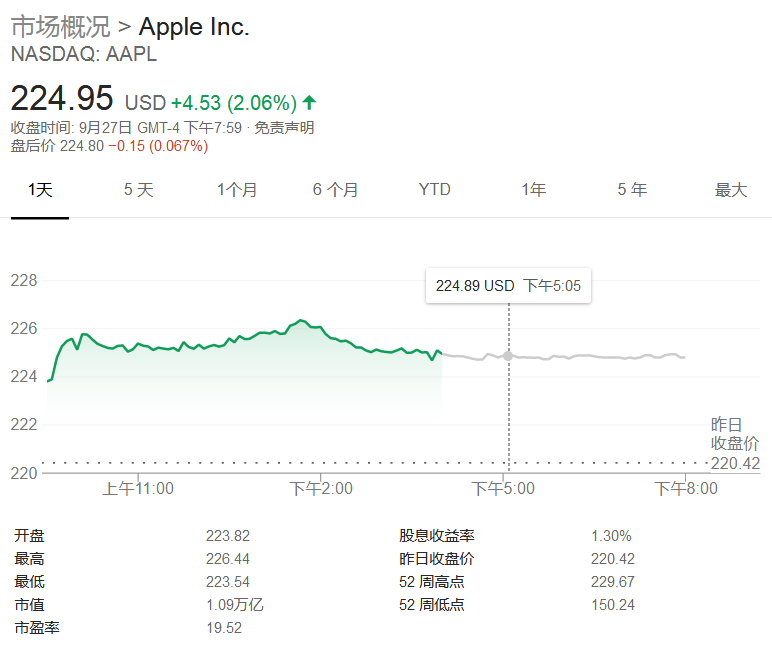Click the gray after-hours price line
772x647 pixels.
(600, 356)
